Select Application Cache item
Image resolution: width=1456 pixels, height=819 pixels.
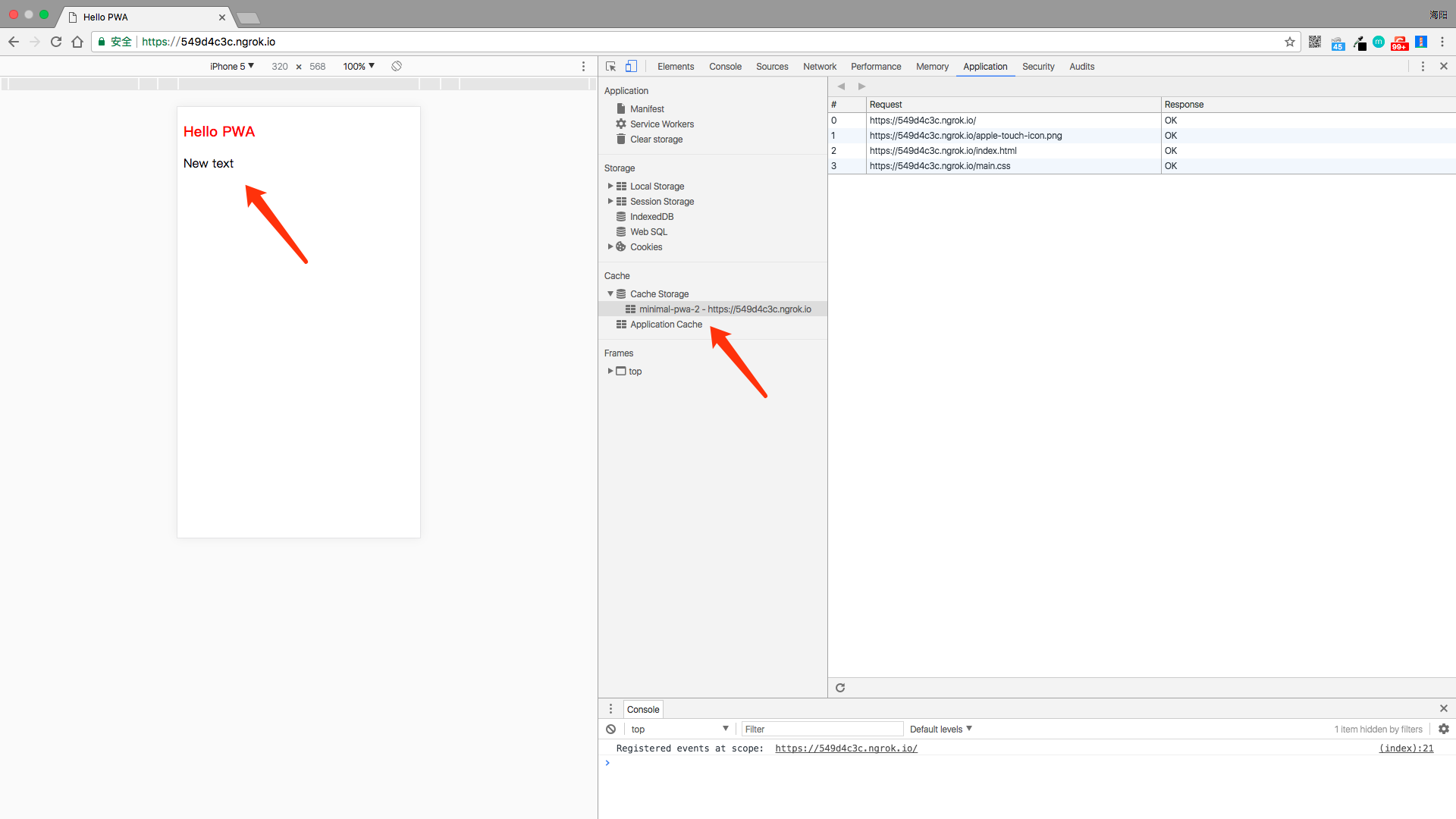click(666, 325)
